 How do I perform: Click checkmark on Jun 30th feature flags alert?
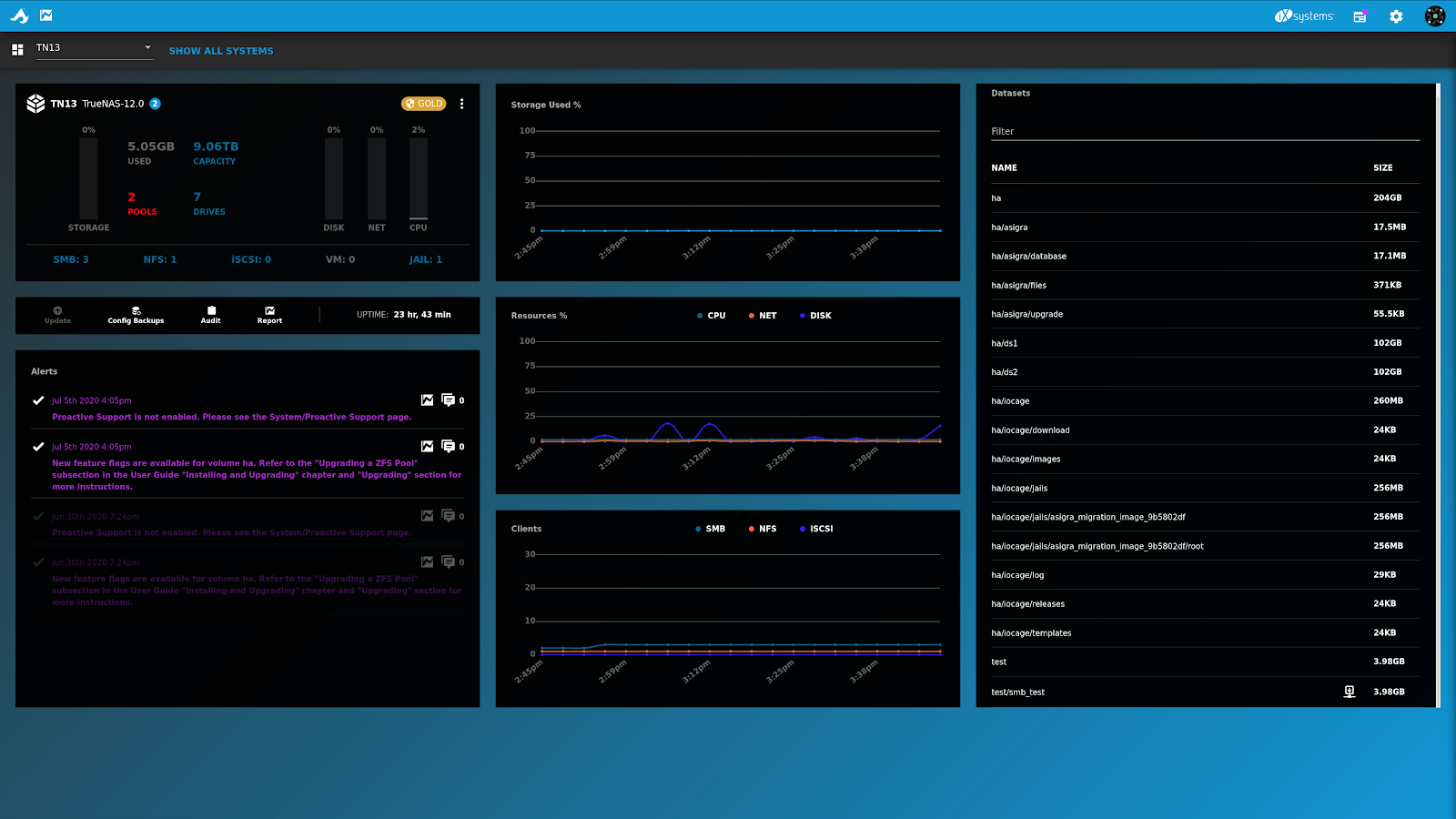click(x=38, y=562)
